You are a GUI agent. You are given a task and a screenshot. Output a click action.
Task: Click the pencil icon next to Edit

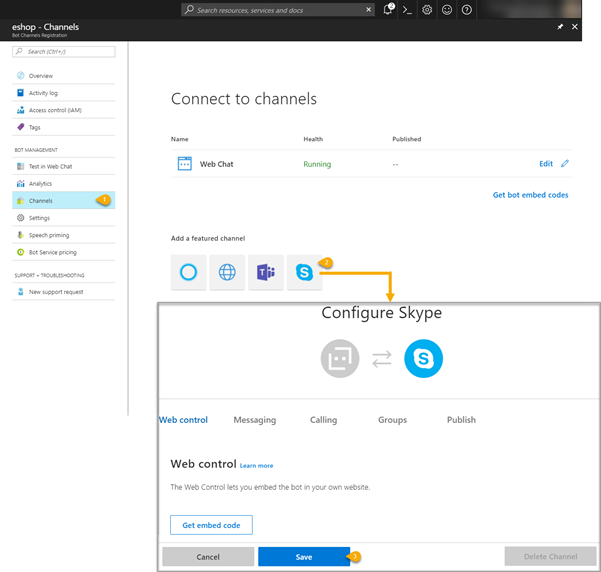click(x=565, y=164)
